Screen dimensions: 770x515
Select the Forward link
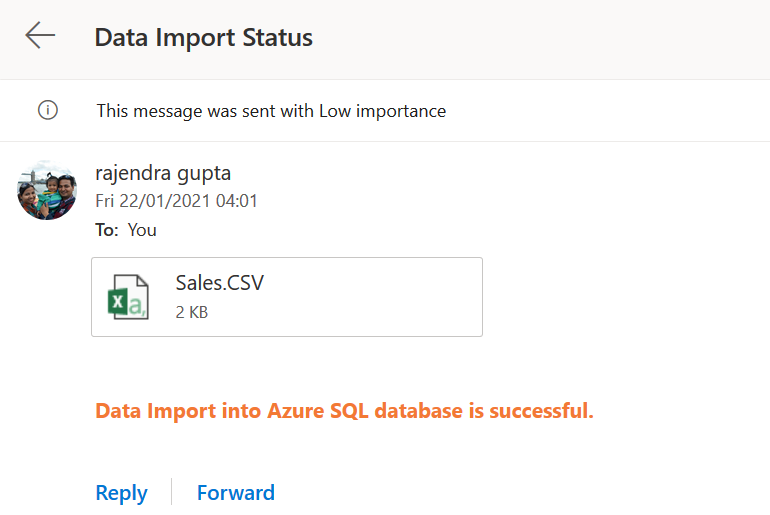click(x=235, y=493)
